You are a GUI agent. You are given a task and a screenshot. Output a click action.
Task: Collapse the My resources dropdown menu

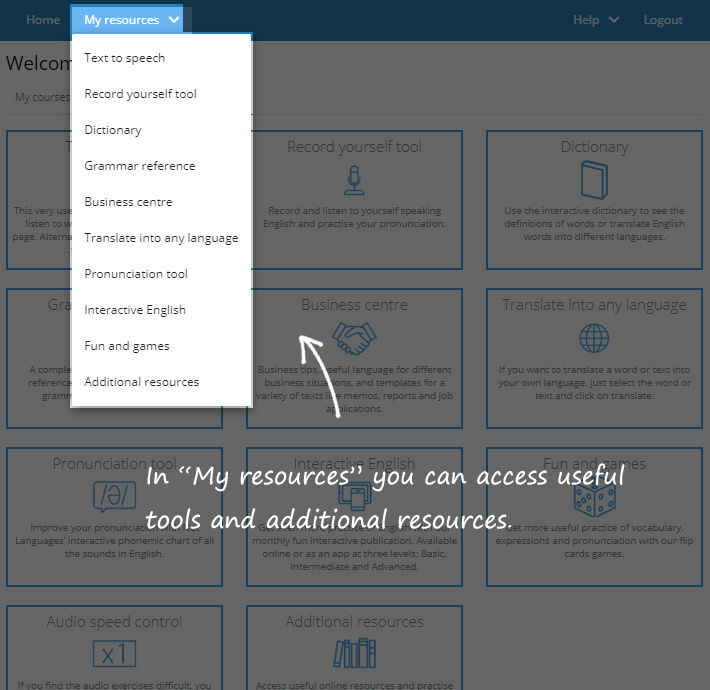131,20
